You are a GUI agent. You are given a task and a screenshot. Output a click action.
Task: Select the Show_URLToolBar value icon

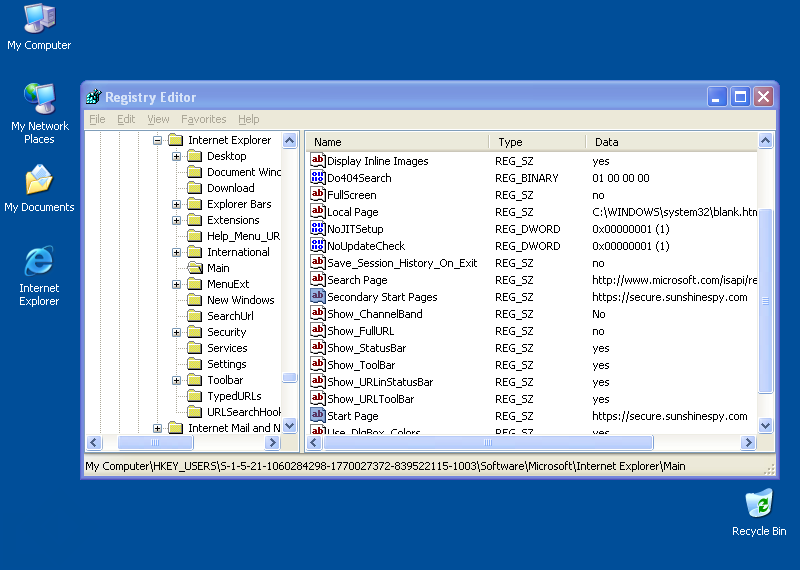pos(317,399)
